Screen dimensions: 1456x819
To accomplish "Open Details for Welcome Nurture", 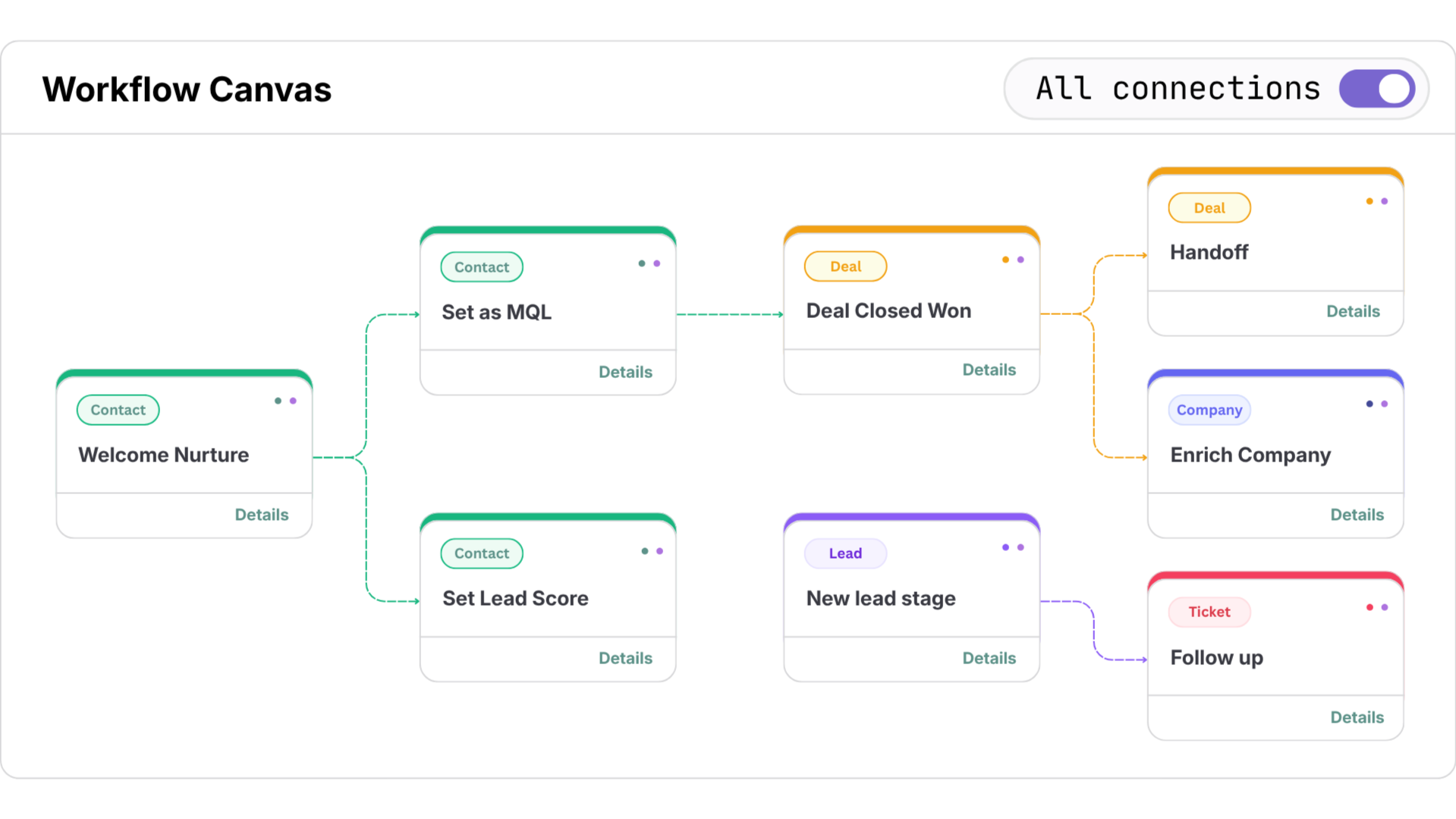I will (x=262, y=515).
